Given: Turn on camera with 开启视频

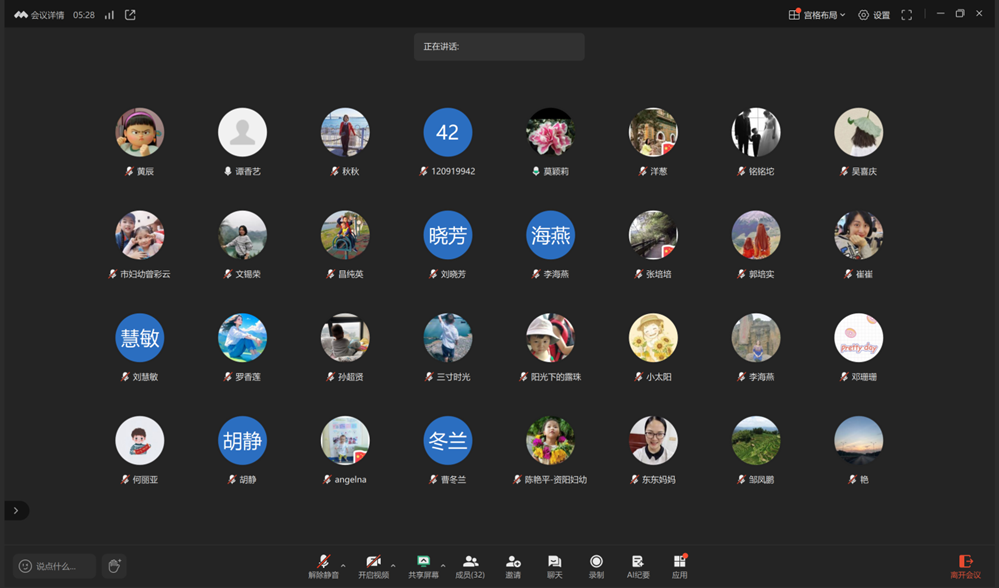Looking at the screenshot, I should click(373, 566).
